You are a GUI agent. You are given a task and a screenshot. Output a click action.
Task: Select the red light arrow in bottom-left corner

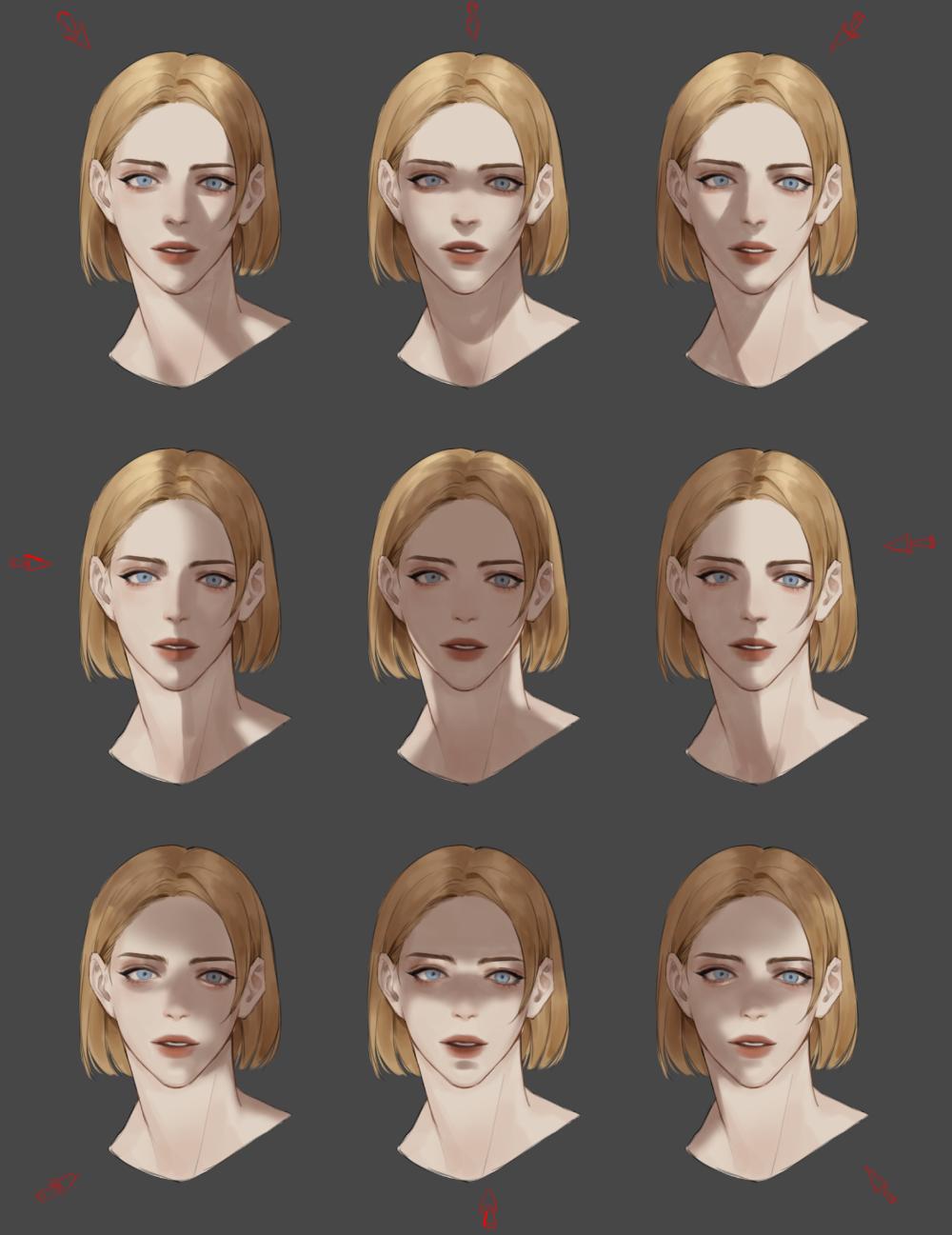pyautogui.click(x=56, y=1186)
